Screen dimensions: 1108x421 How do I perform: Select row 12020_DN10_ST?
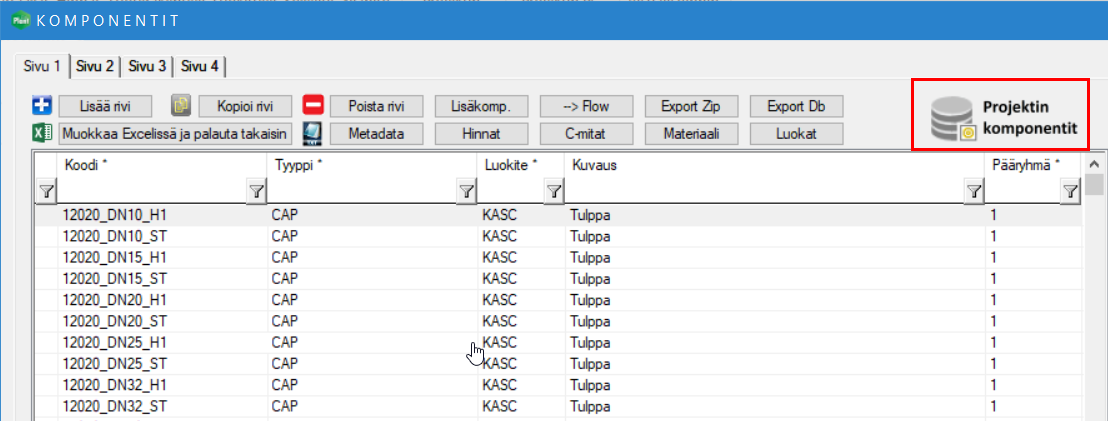click(558, 237)
